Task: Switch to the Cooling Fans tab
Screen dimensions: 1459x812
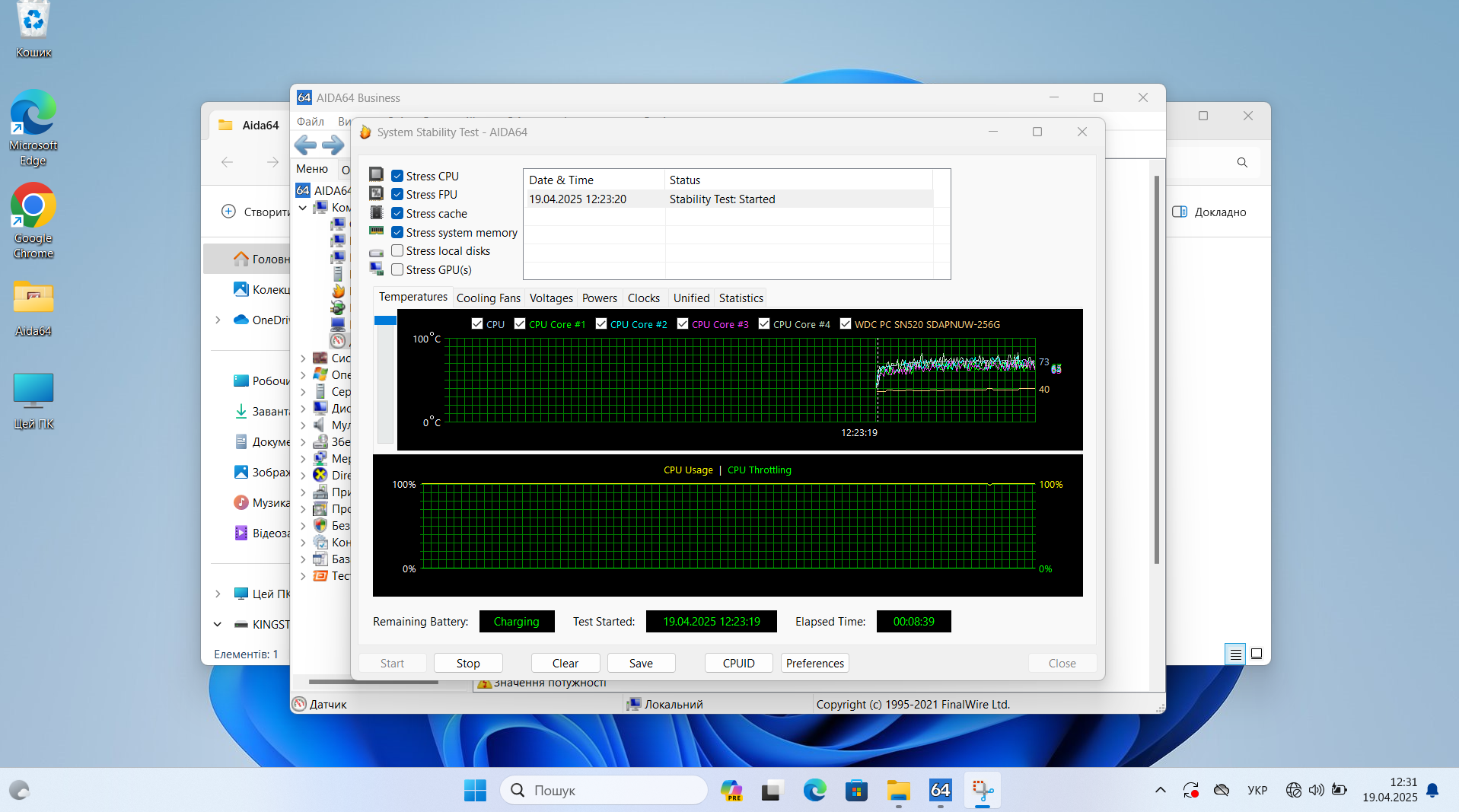Action: [x=488, y=298]
